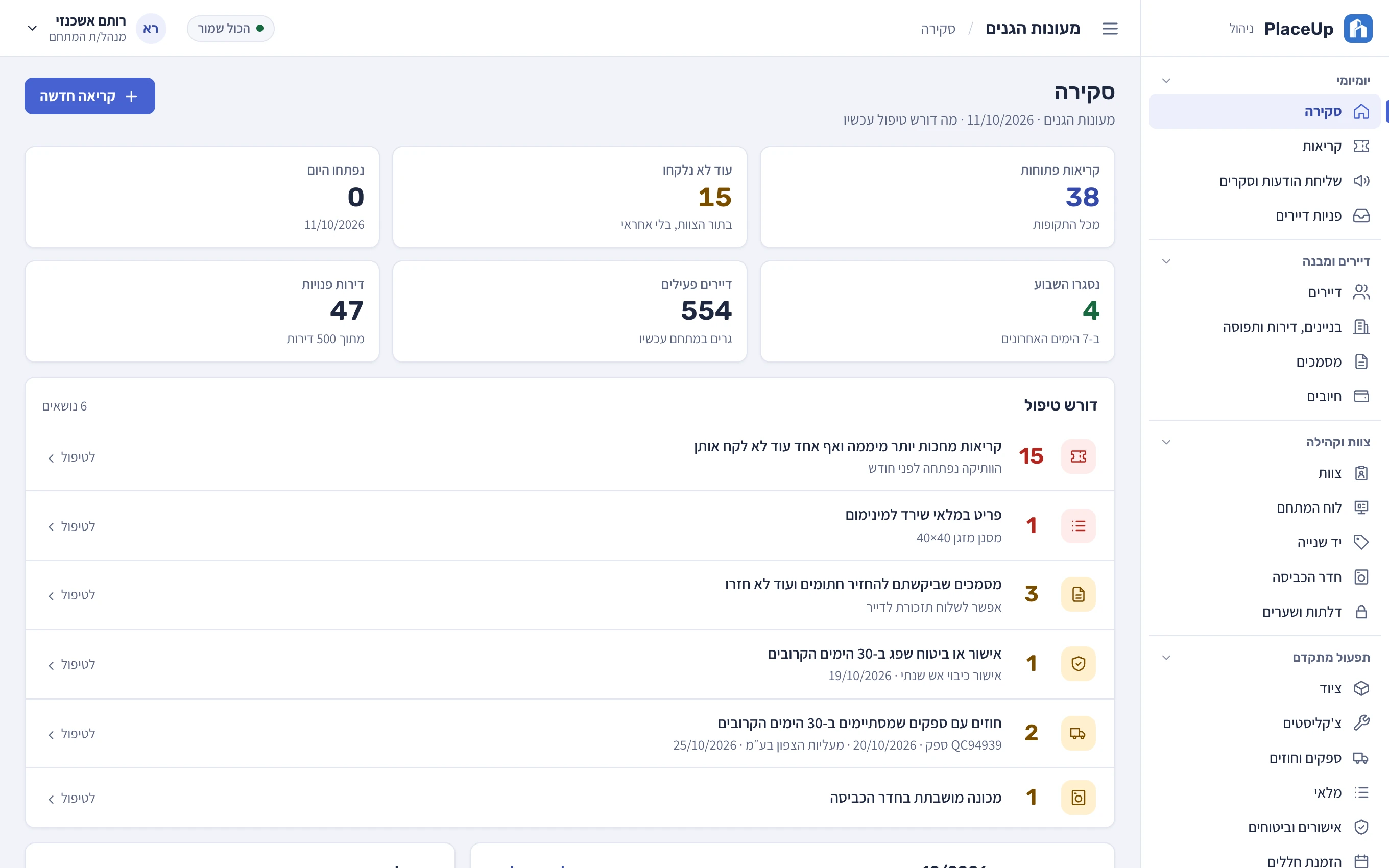Collapse the צוות וקהילה sidebar section
Image resolution: width=1389 pixels, height=868 pixels.
click(x=1166, y=442)
